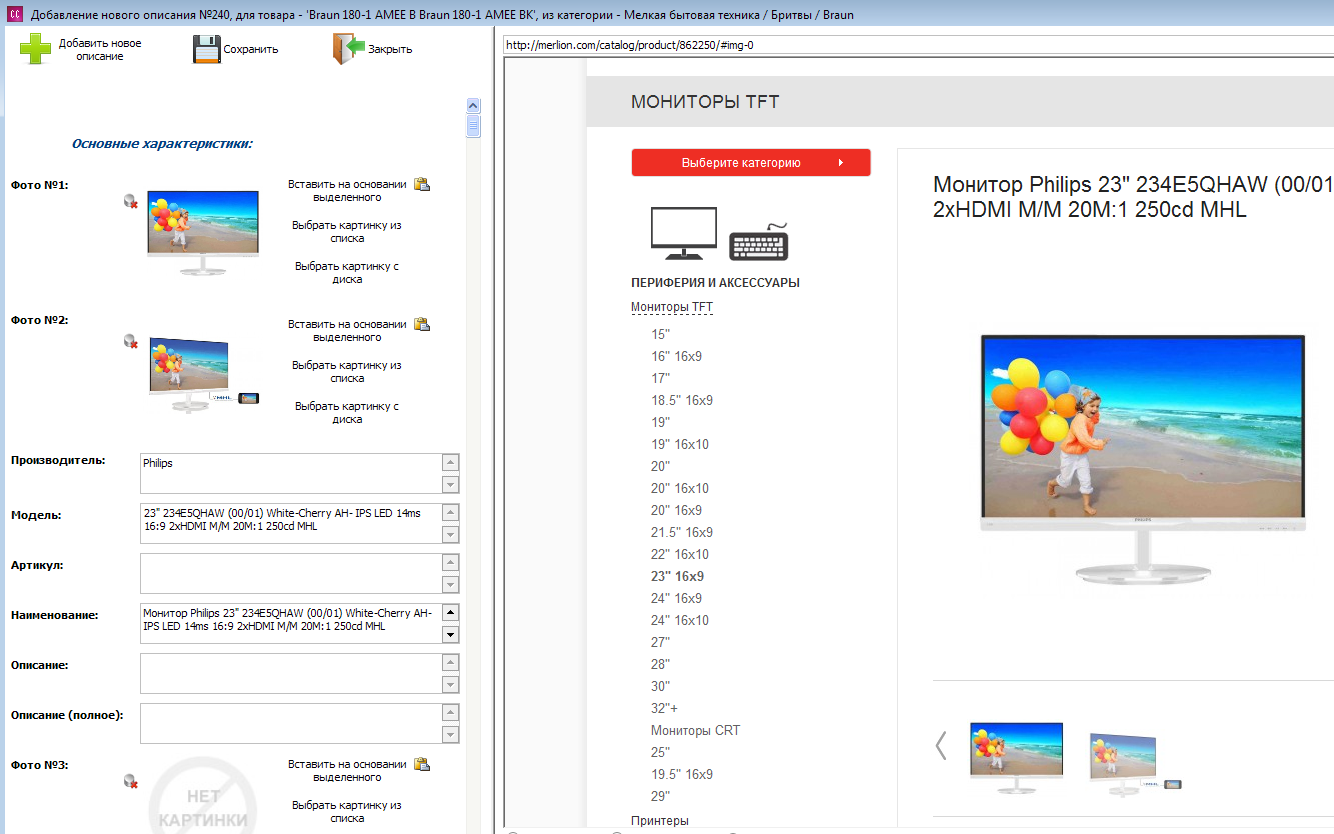The image size is (1334, 834).
Task: Click the paste icon beside Фото №3
Action: point(422,764)
